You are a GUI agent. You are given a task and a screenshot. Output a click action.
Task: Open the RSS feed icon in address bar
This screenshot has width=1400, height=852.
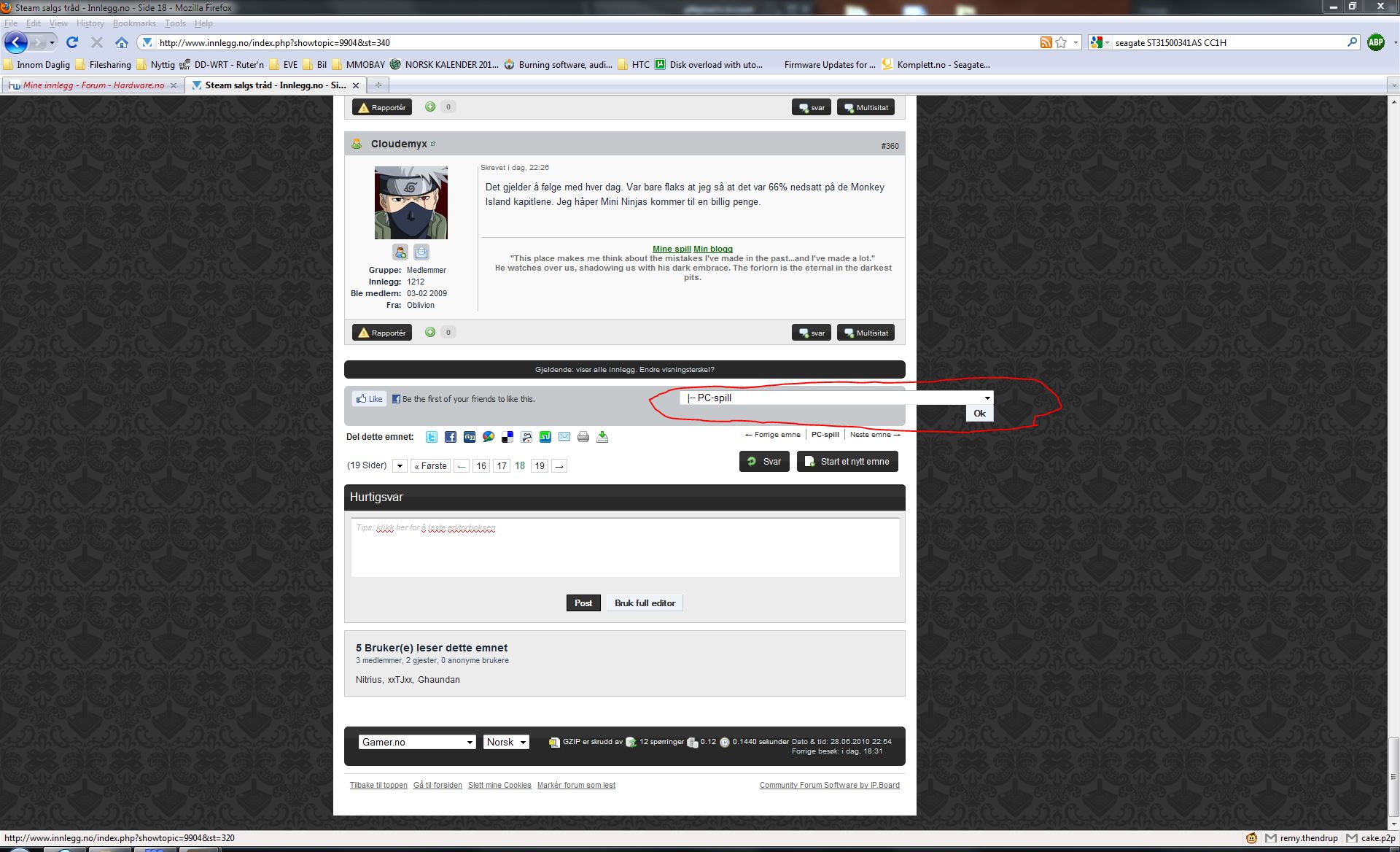[x=1046, y=42]
